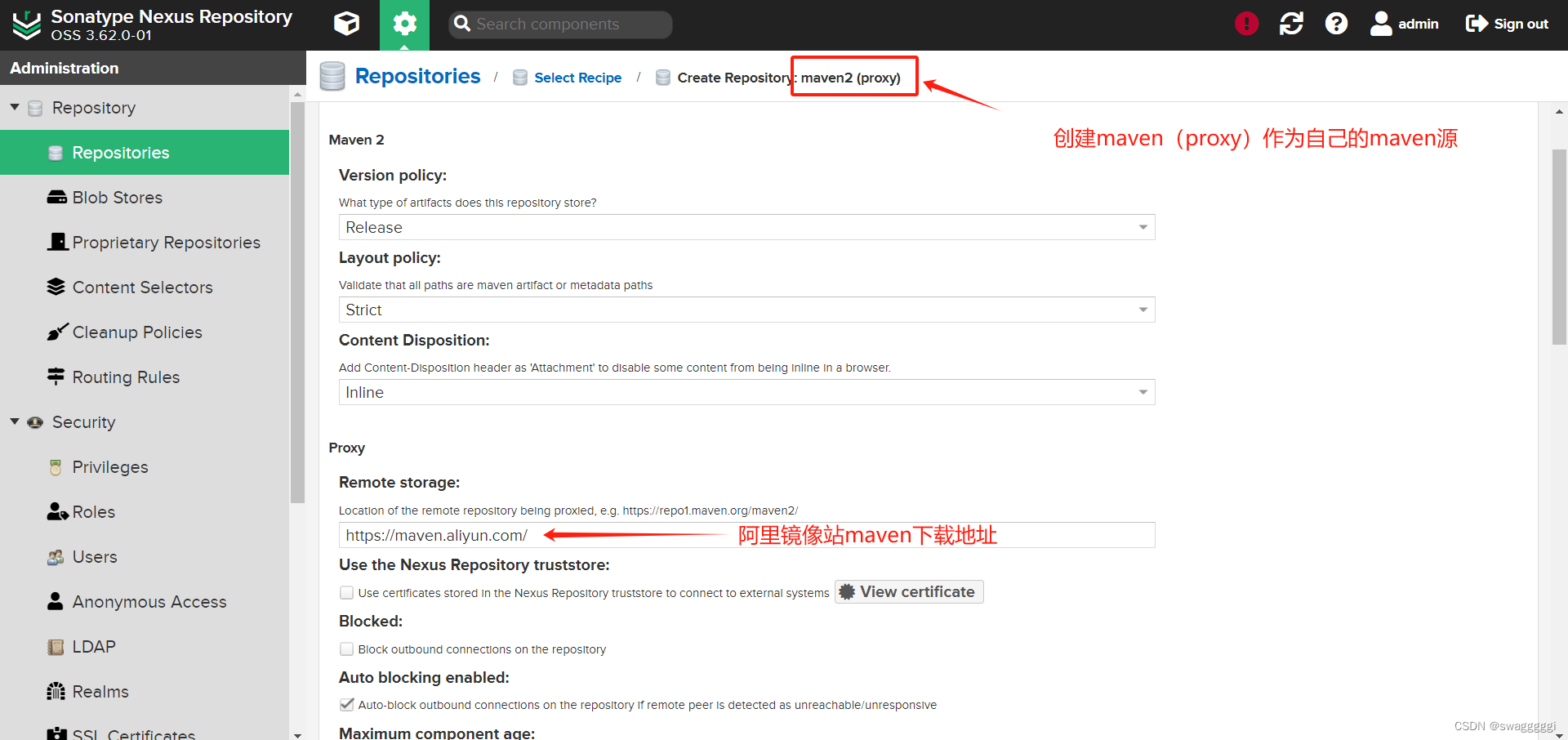Screen dimensions: 1568x740
Task: Select the Administration gear icon
Action: click(405, 24)
